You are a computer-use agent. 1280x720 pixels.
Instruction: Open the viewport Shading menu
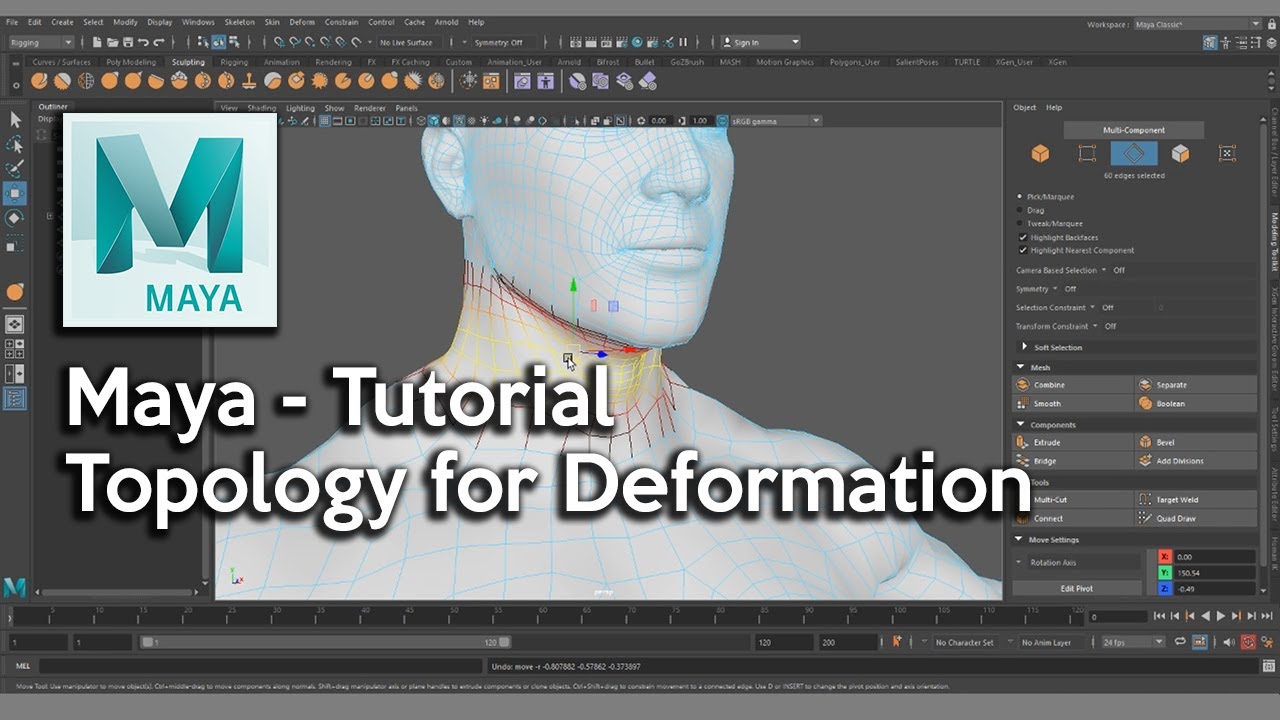(261, 108)
